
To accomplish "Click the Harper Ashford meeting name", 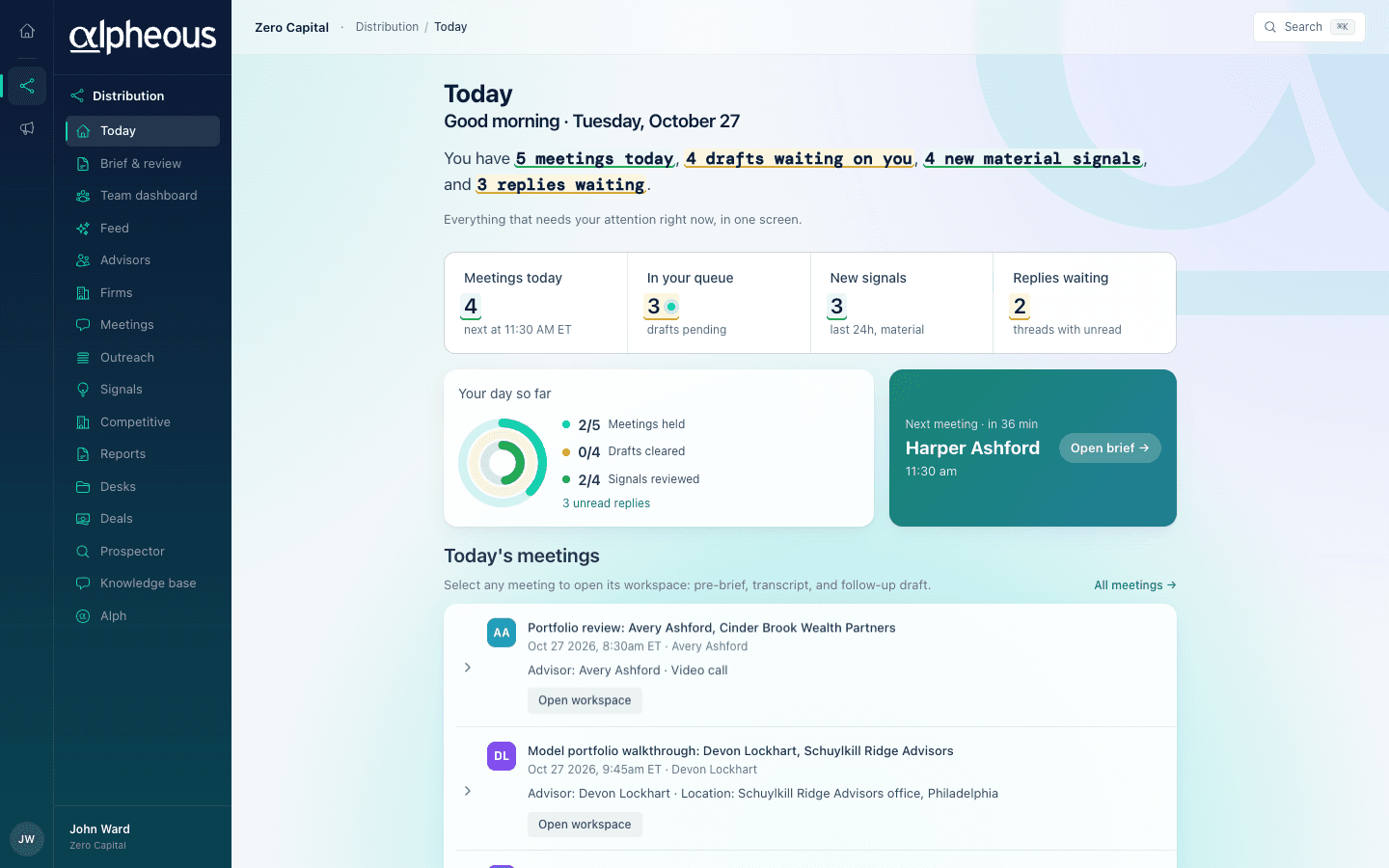I will coord(972,448).
